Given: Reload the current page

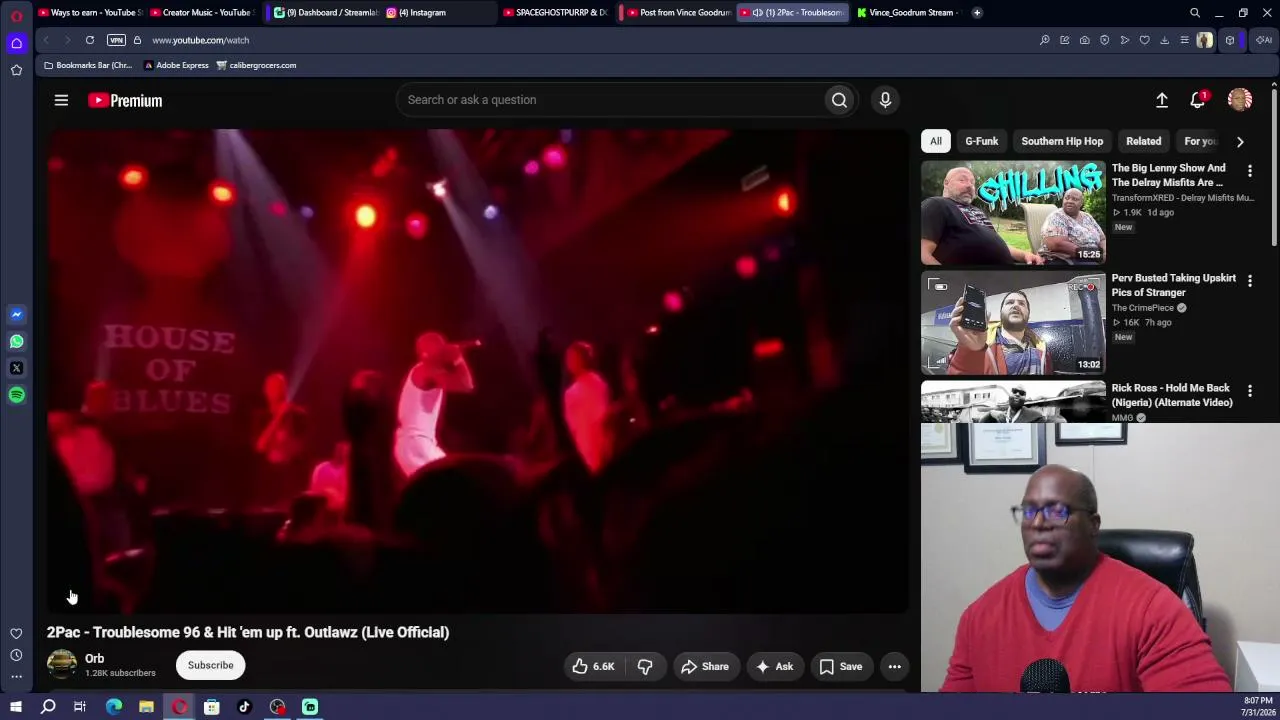Looking at the screenshot, I should point(90,40).
